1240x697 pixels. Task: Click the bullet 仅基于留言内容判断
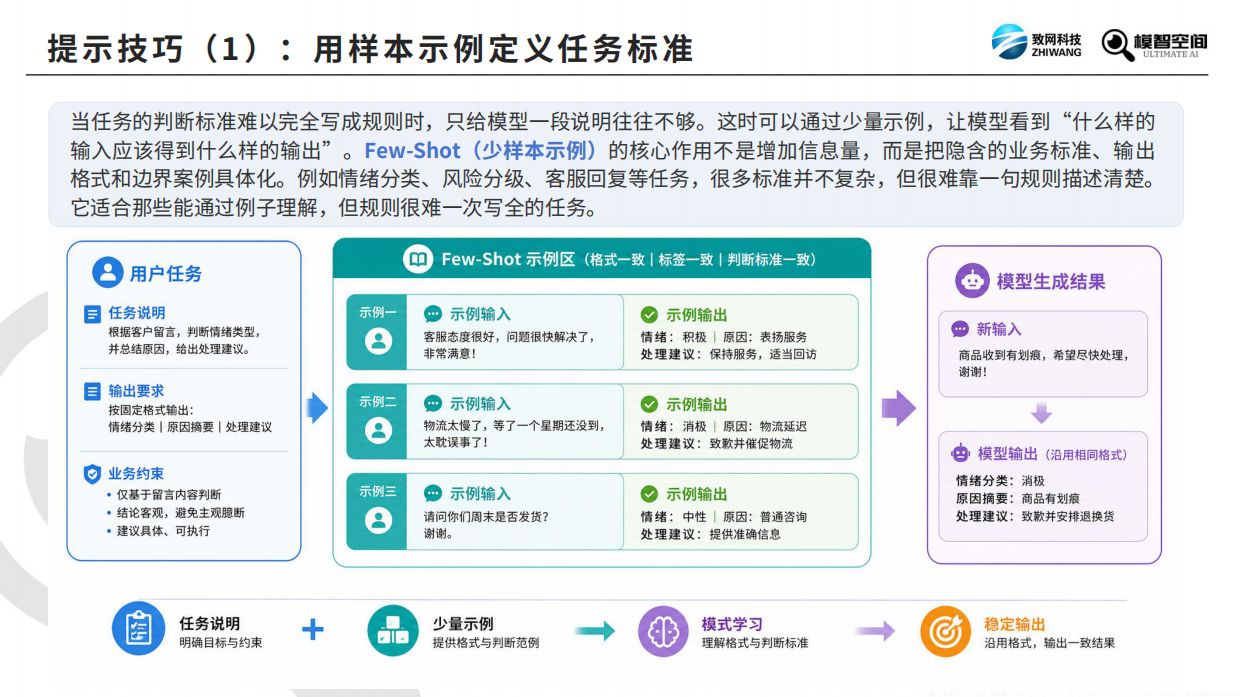(169, 495)
